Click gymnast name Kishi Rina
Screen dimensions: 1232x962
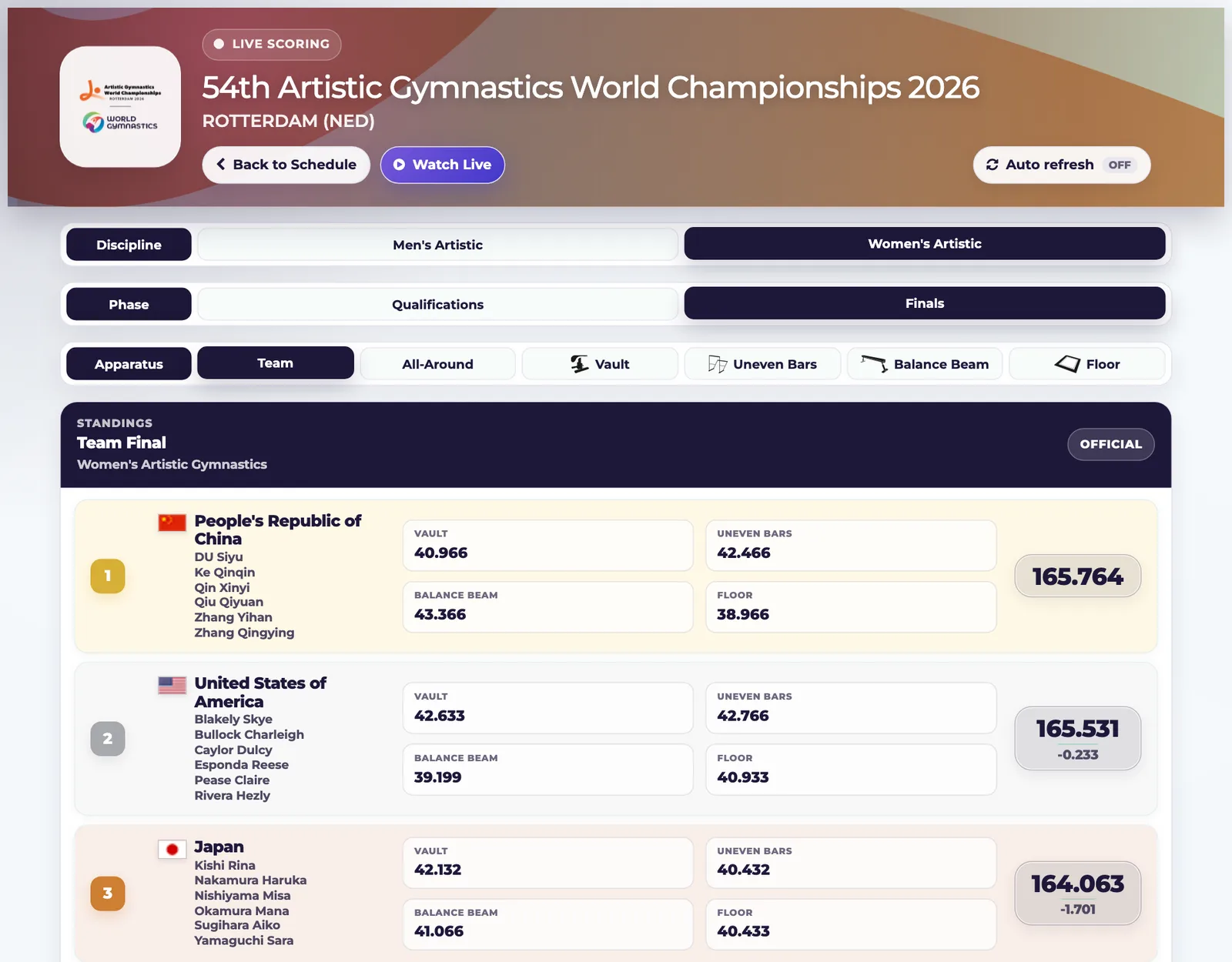pyautogui.click(x=225, y=865)
